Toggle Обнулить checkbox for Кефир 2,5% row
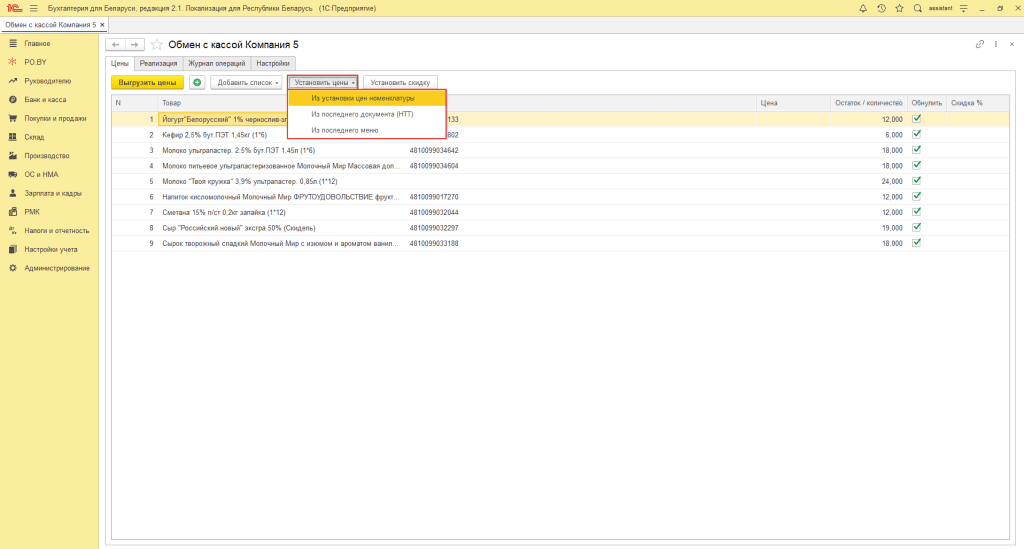Screen dimensions: 1024x549 click(916, 134)
